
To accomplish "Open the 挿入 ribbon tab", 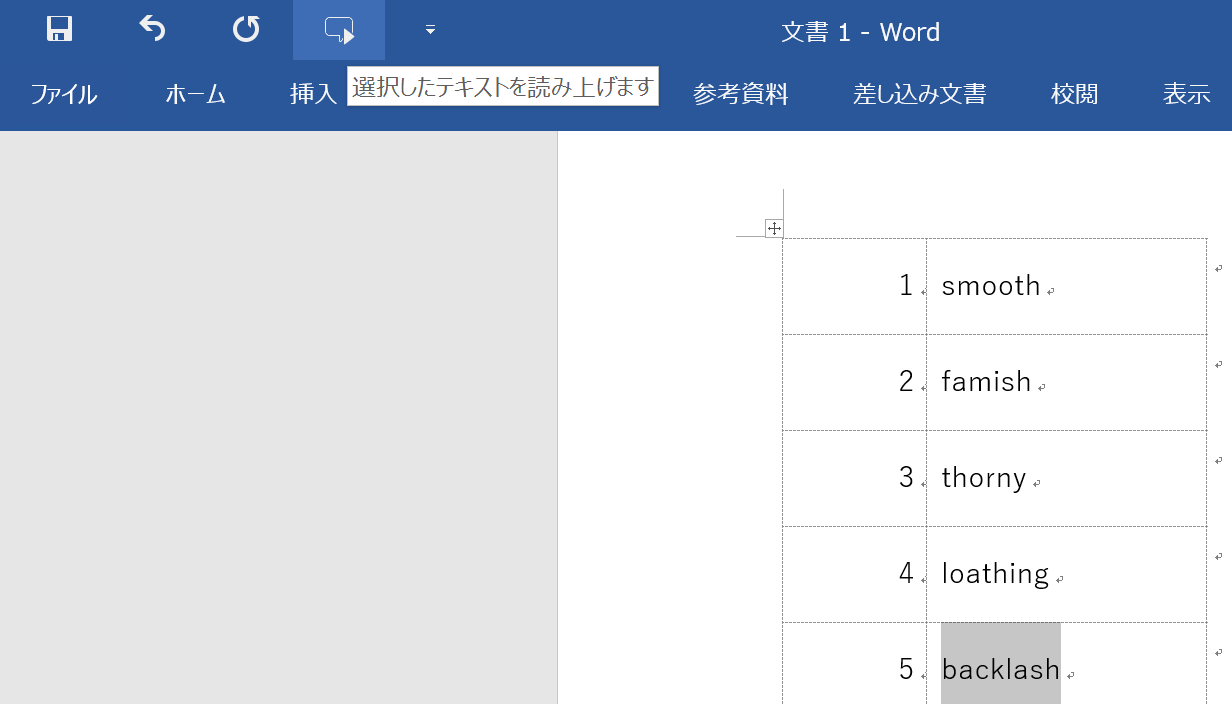I will point(313,95).
